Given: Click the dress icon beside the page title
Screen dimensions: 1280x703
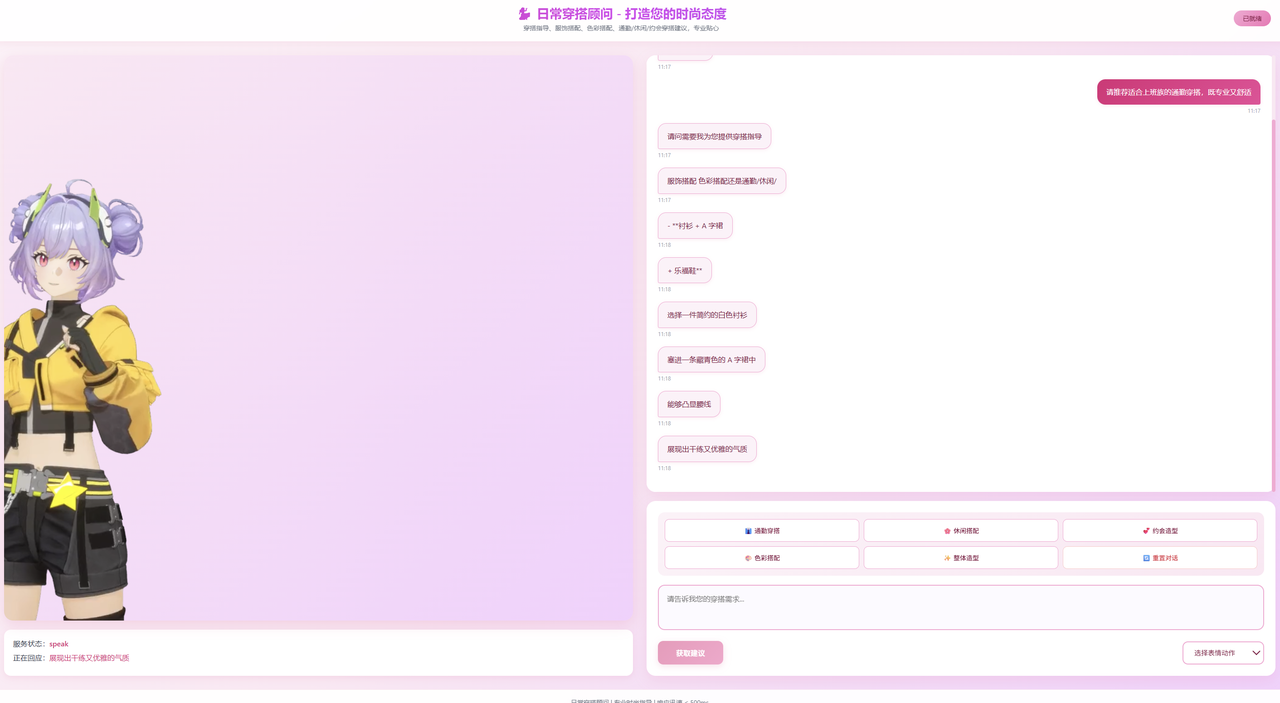Looking at the screenshot, I should point(524,14).
